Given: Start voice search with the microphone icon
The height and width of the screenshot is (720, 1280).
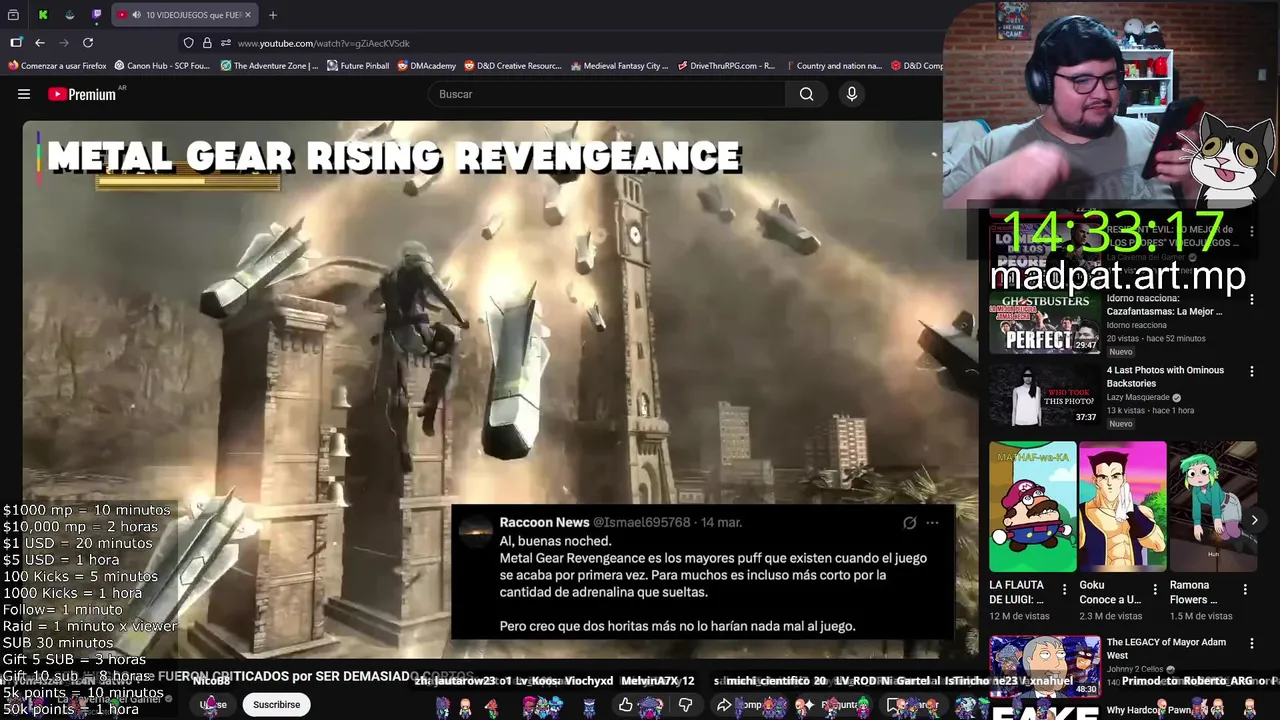Looking at the screenshot, I should click(x=852, y=94).
